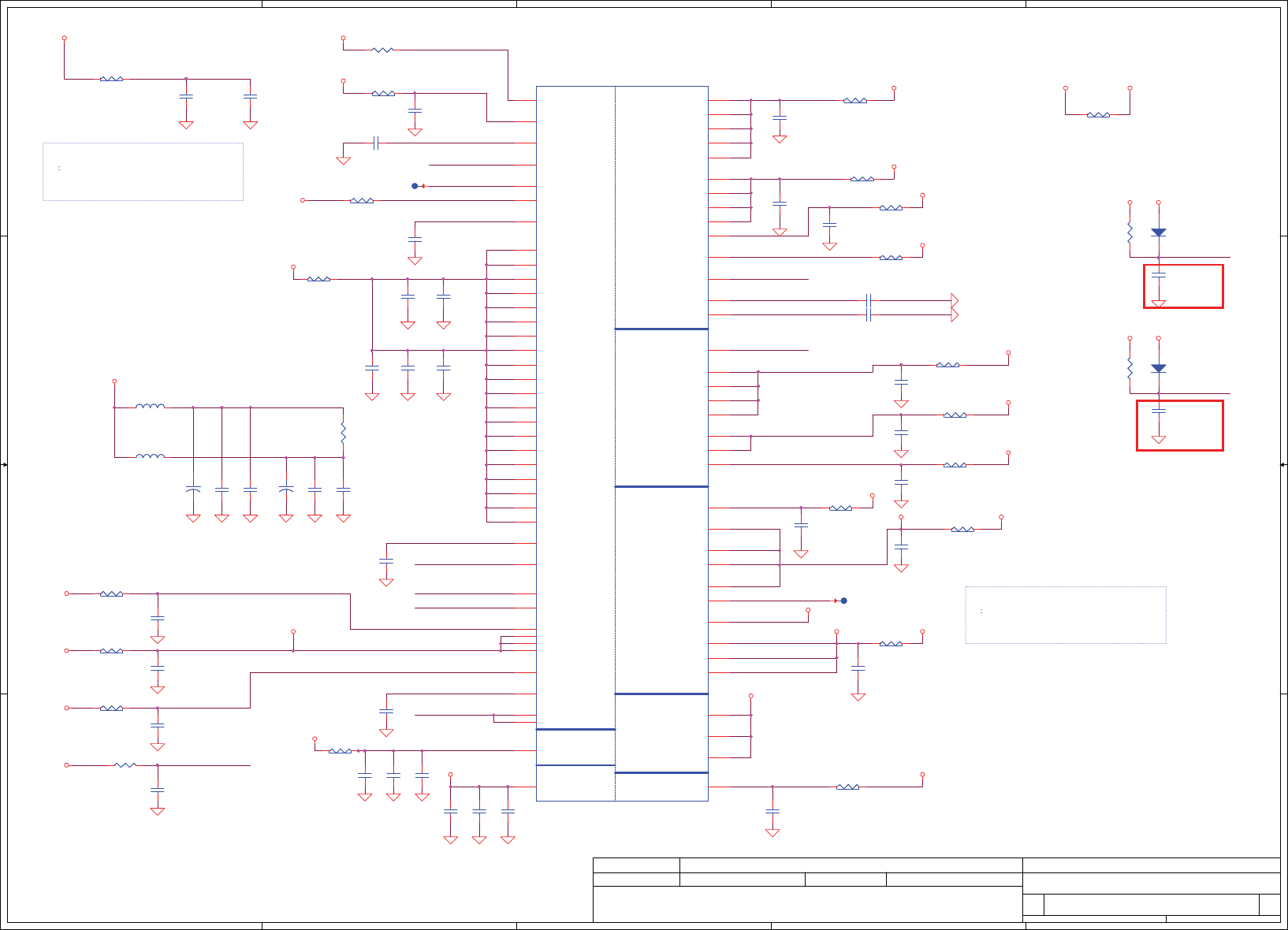Select the standalone resistor bridging two top-right terminals
The image size is (1288, 930).
[1098, 115]
